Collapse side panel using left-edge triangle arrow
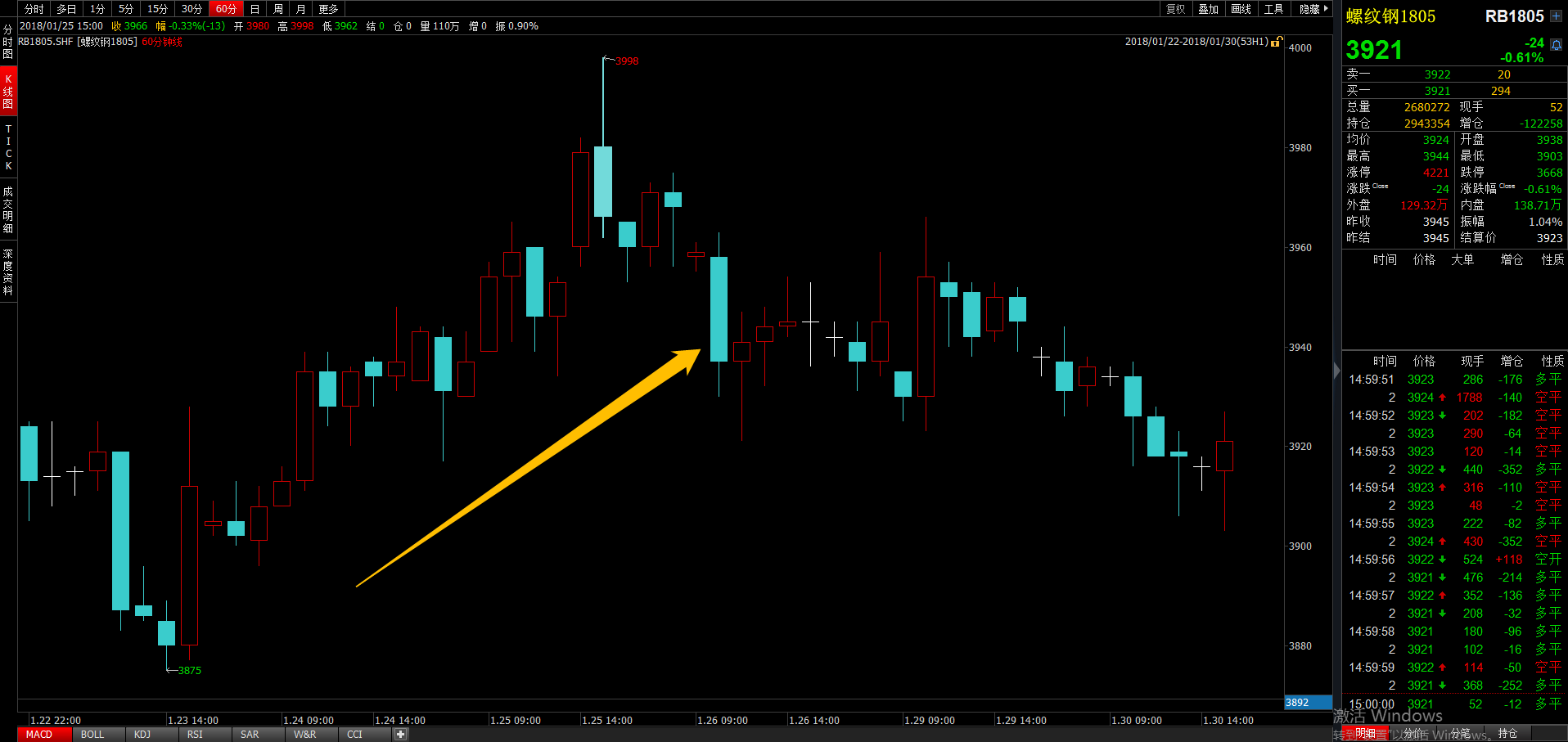Image resolution: width=1568 pixels, height=742 pixels. pos(1336,371)
